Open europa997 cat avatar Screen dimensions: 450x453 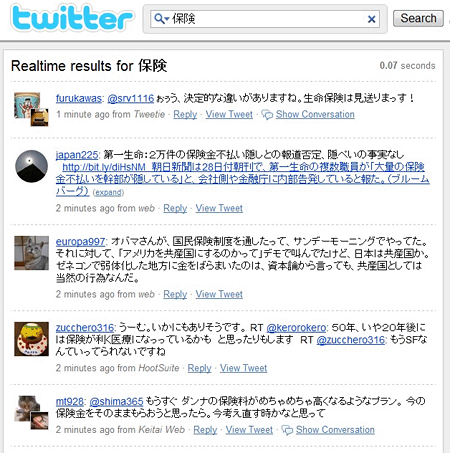(32, 253)
